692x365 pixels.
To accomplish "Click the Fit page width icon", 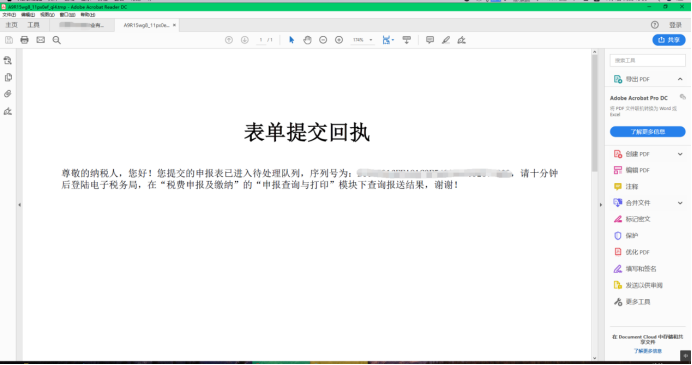I will 386,40.
